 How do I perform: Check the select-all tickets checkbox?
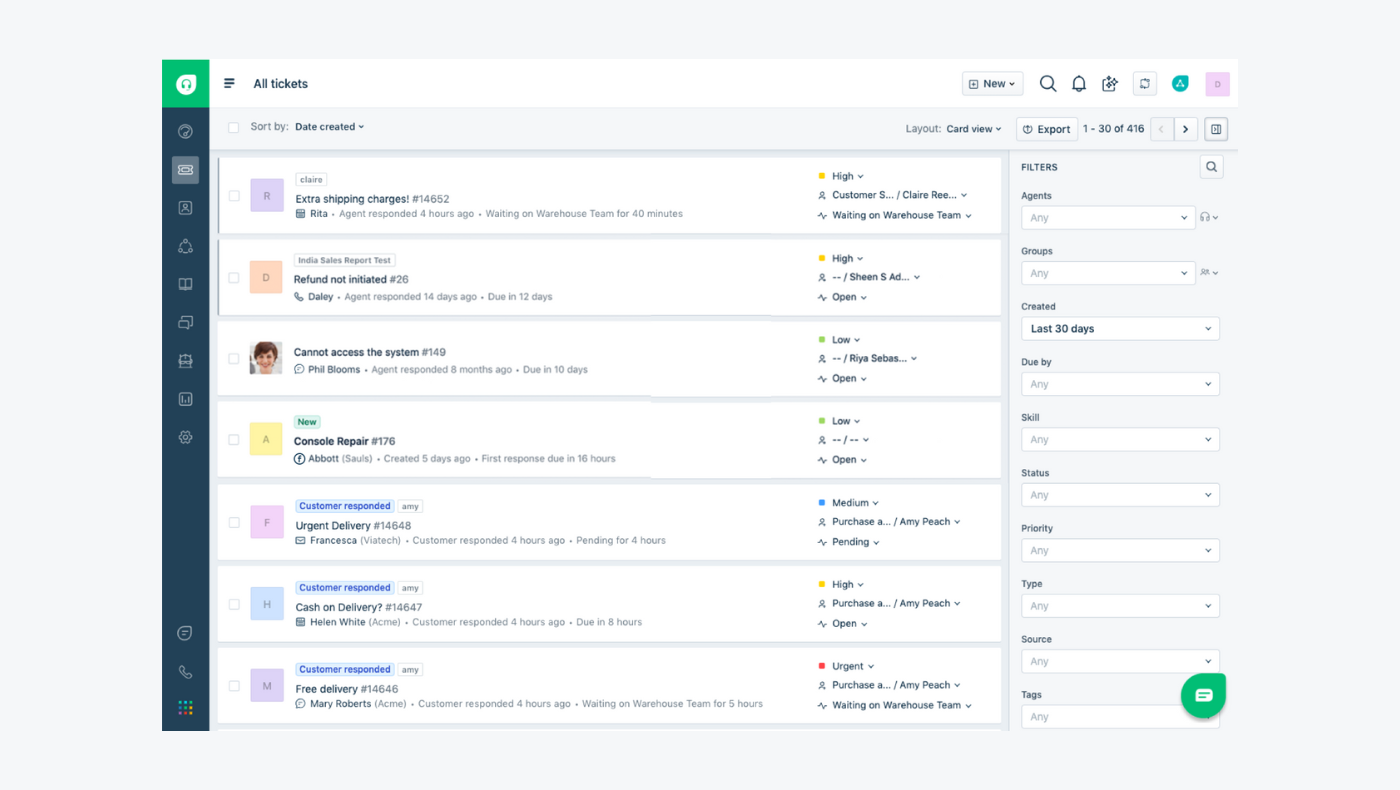tap(233, 128)
